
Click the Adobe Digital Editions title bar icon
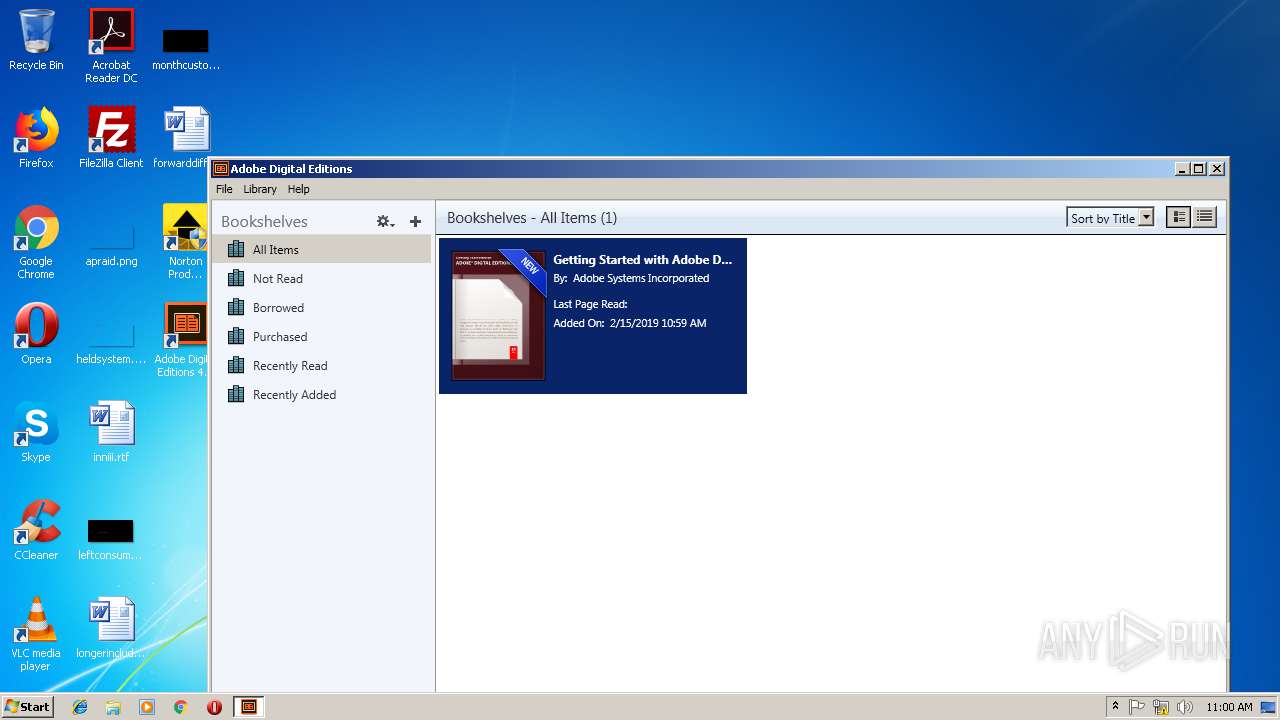point(221,168)
